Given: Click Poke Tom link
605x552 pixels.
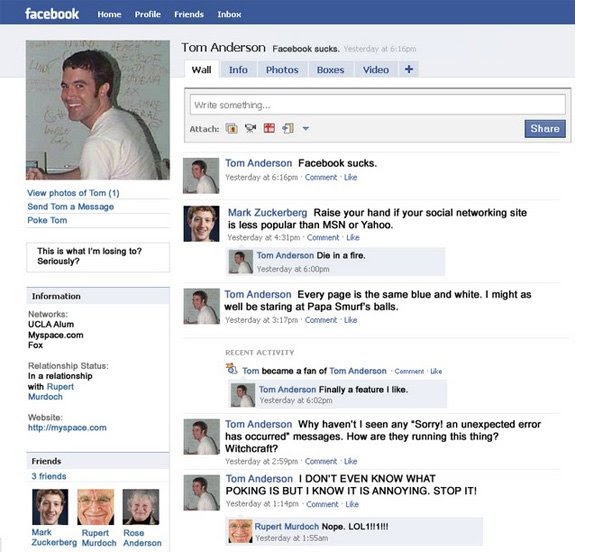Looking at the screenshot, I should click(x=47, y=220).
